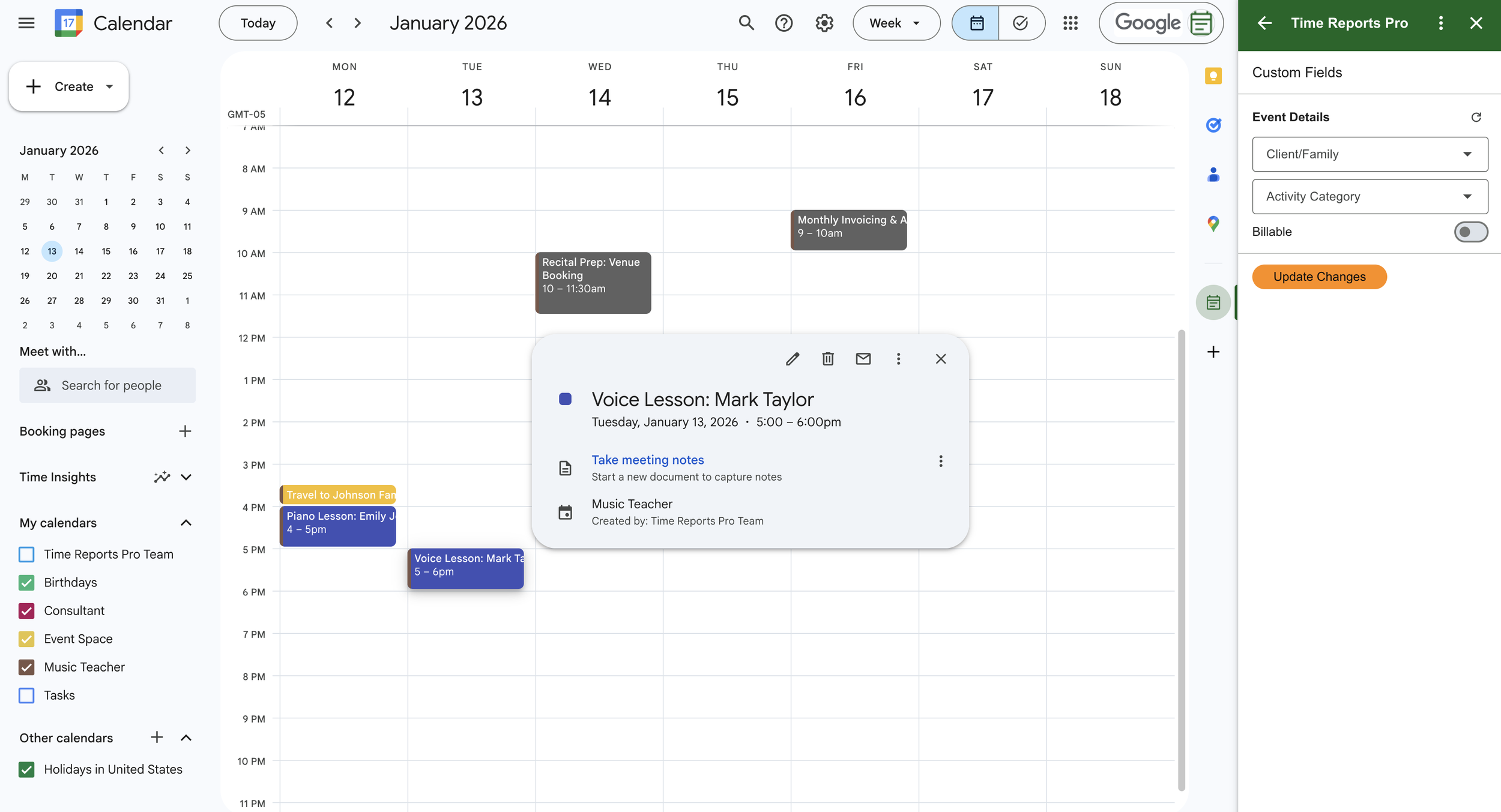Enable the Billable toggle
This screenshot has width=1501, height=812.
click(1471, 232)
